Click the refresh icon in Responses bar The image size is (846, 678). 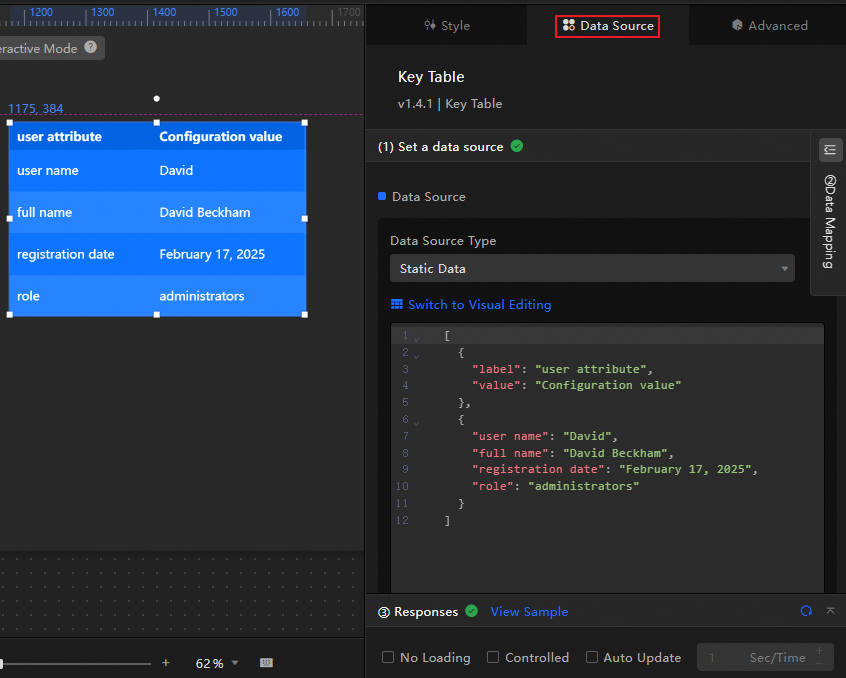coord(806,611)
